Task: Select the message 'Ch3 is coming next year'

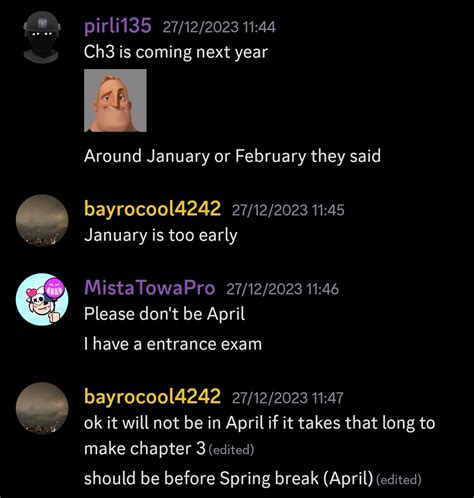Action: (176, 52)
